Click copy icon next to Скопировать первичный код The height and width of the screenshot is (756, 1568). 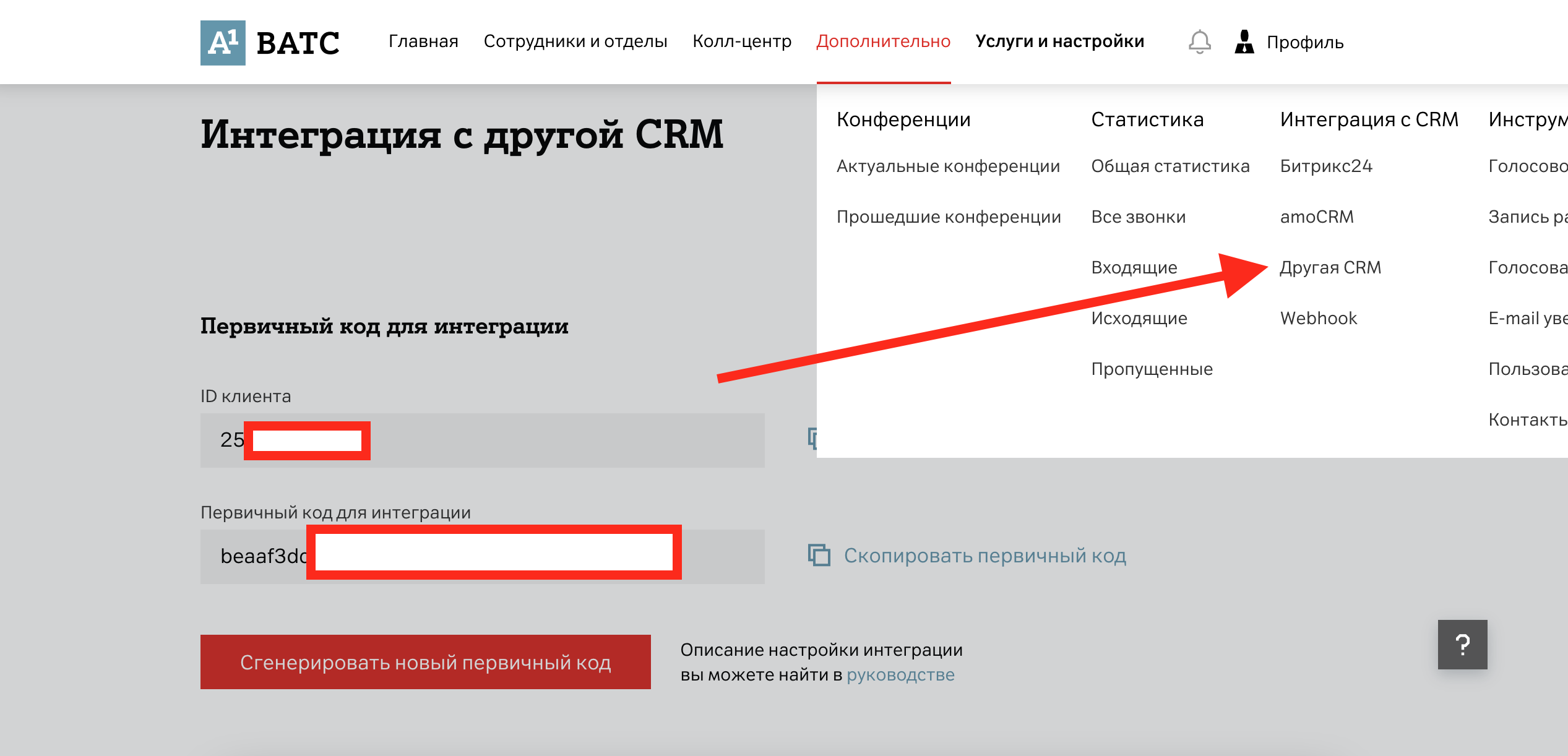pyautogui.click(x=819, y=555)
